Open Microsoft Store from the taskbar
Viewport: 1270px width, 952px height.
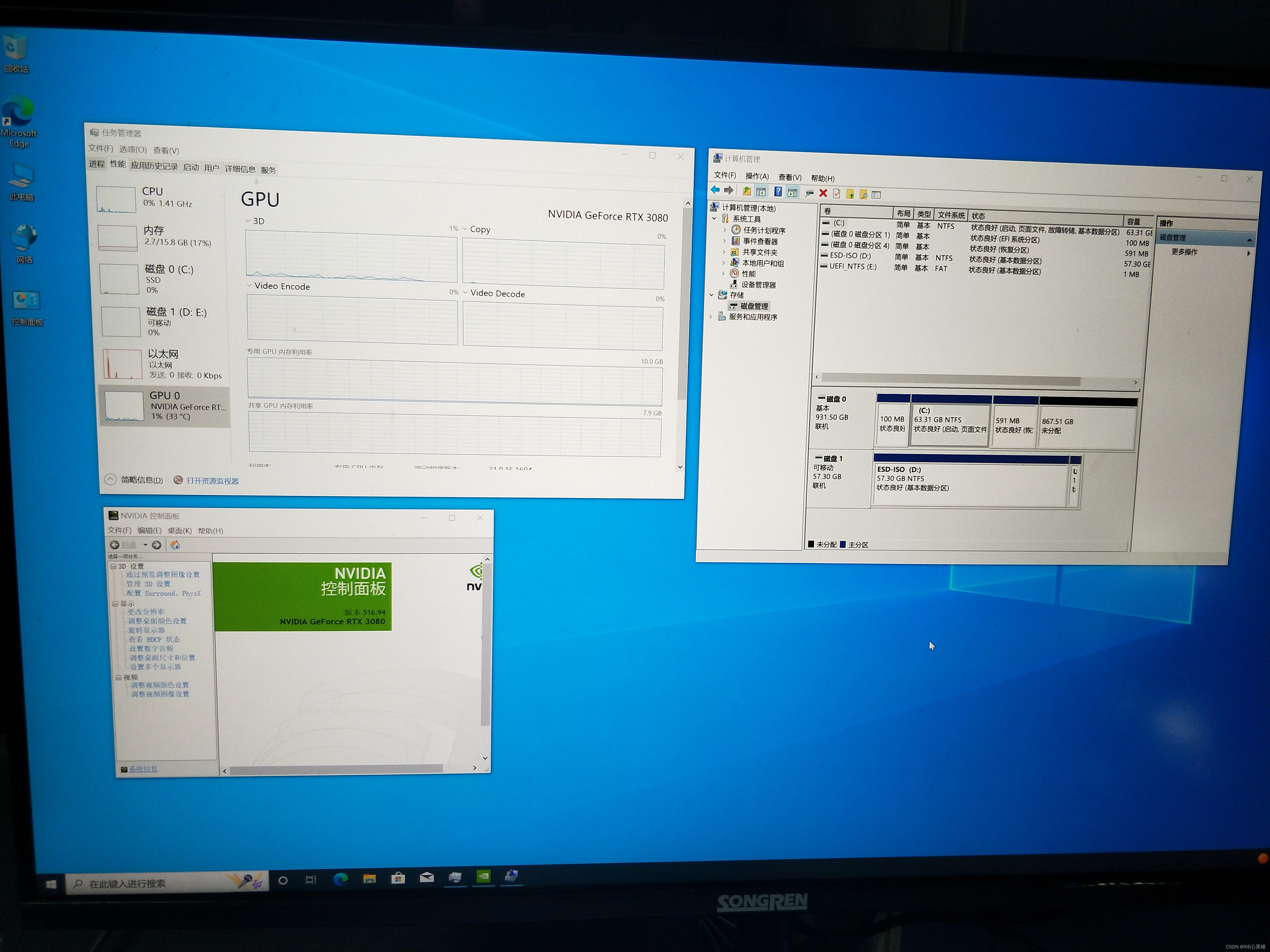(x=398, y=878)
